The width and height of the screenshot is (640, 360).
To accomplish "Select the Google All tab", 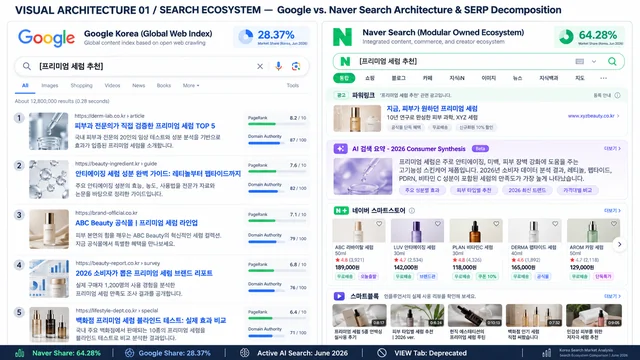I will 25,86.
